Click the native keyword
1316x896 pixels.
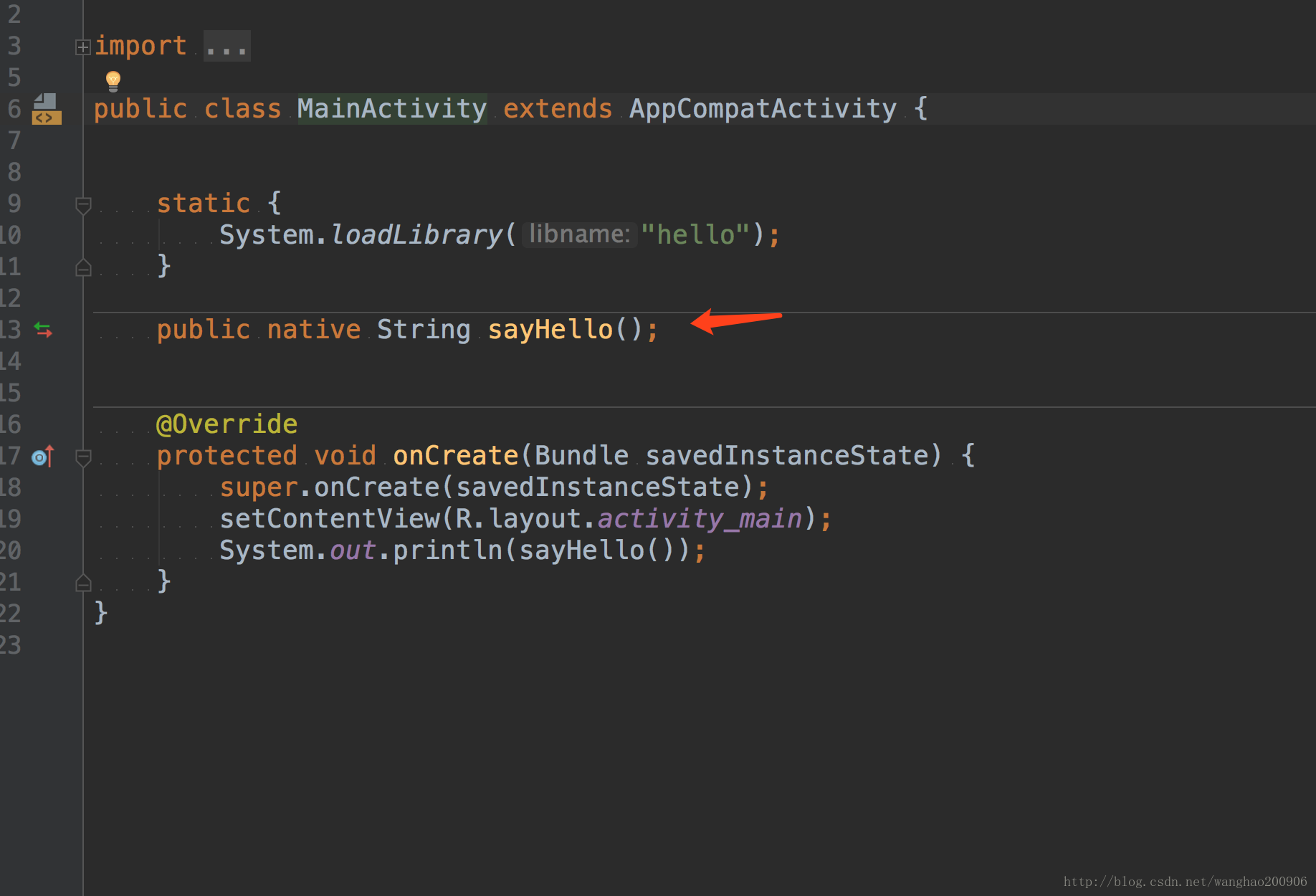[314, 330]
